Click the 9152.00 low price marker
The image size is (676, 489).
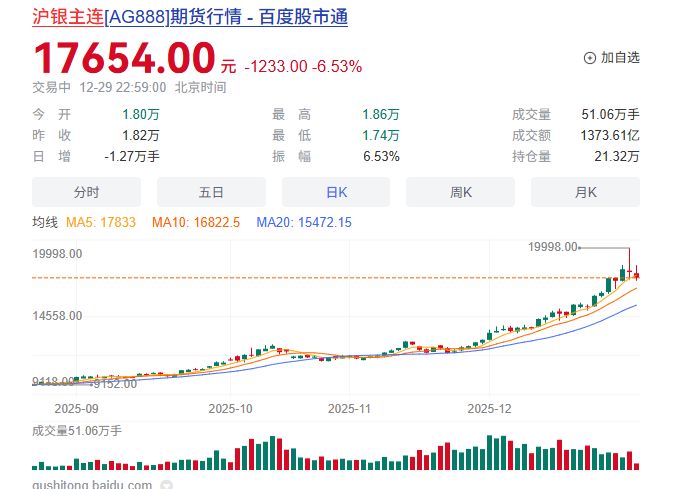(114, 383)
